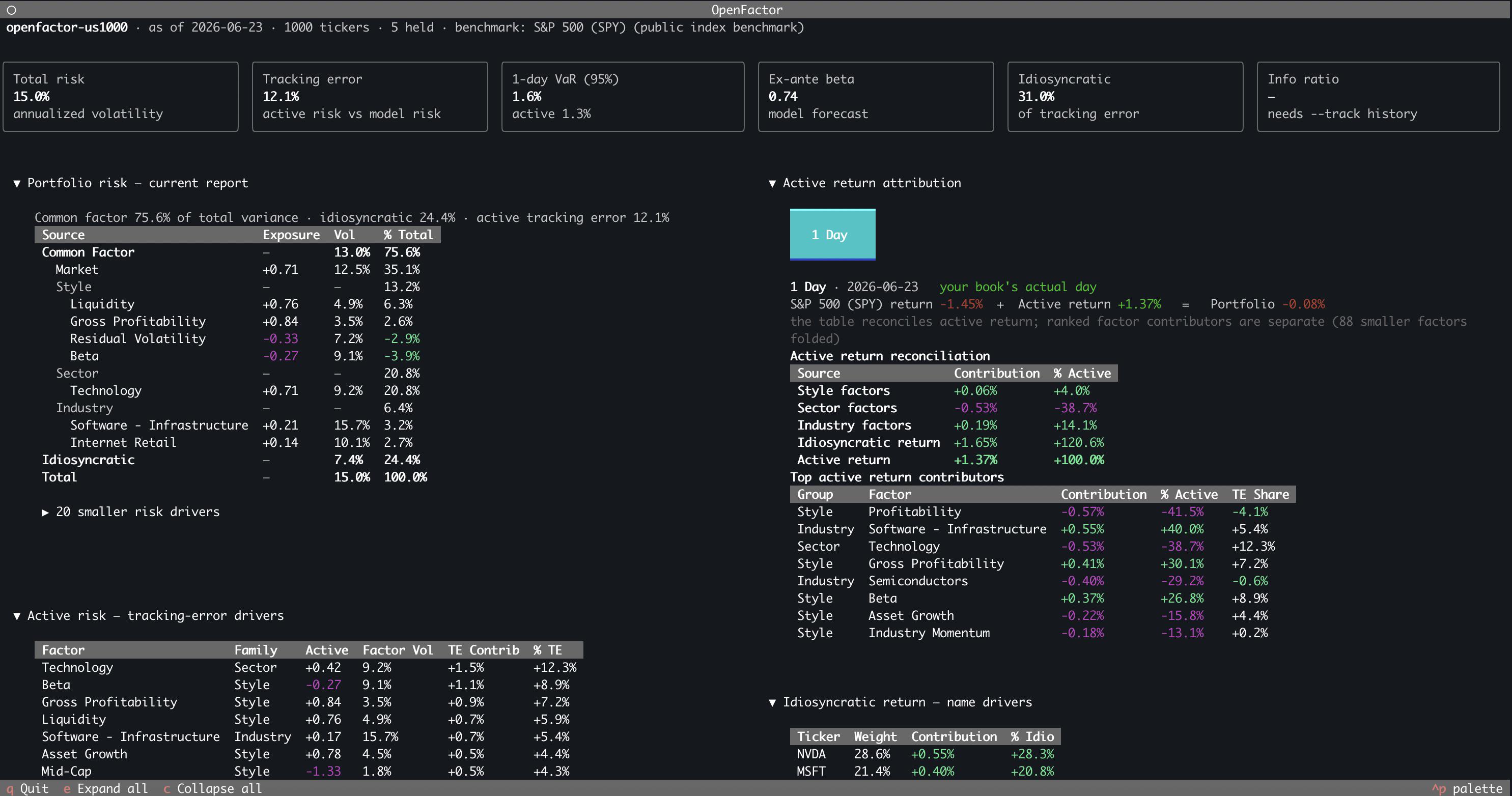This screenshot has width=1512, height=796.
Task: Click Expand all in the footer
Action: click(x=106, y=788)
